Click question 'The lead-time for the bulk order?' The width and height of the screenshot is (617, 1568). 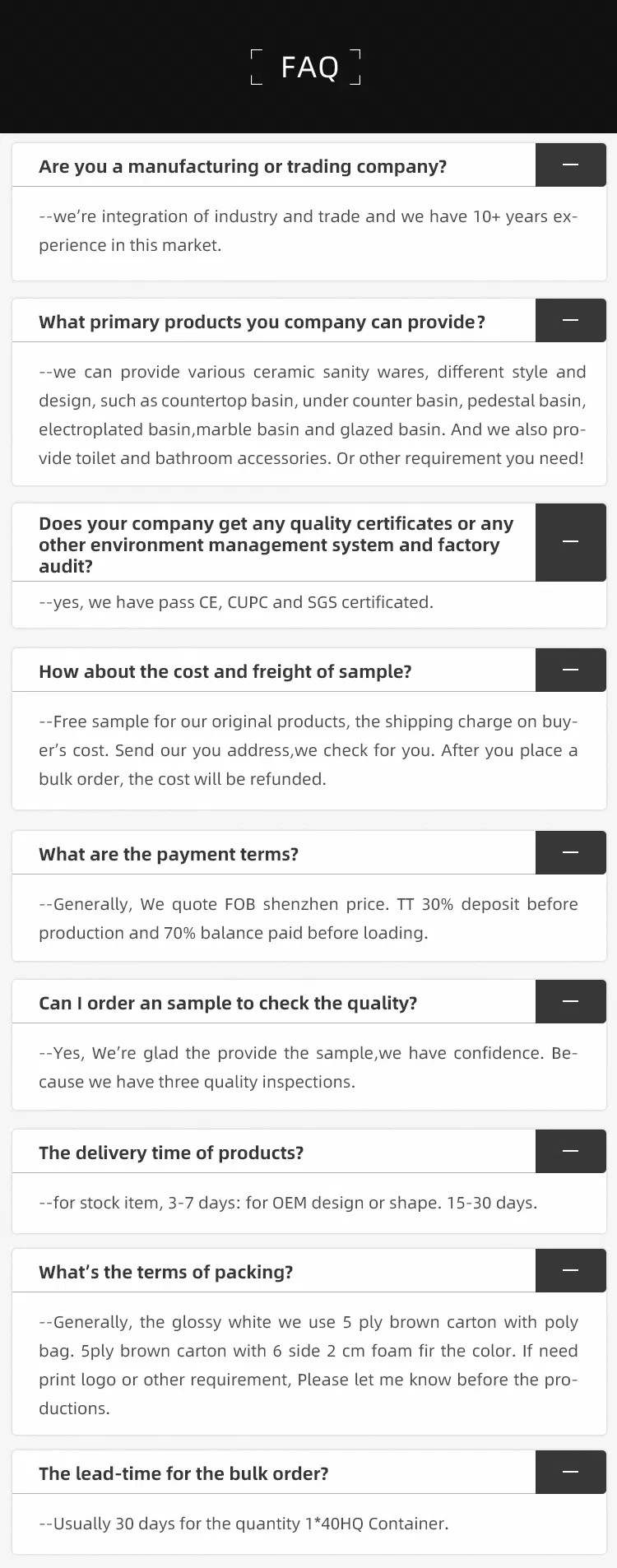(x=183, y=1473)
